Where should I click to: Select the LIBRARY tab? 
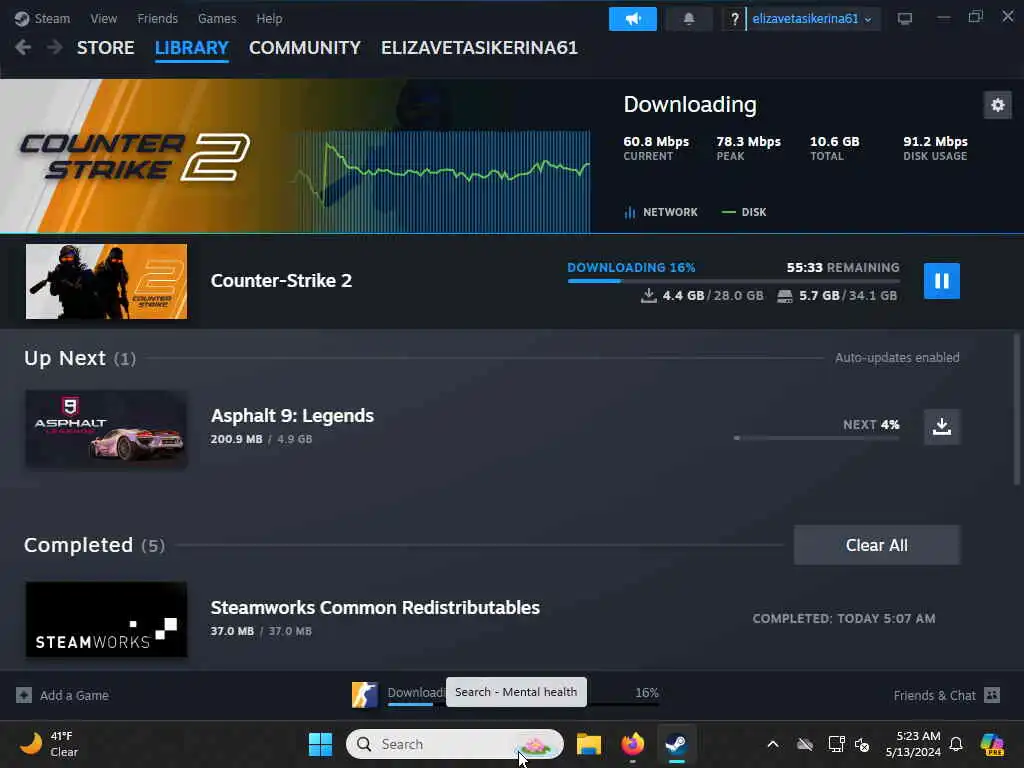point(191,48)
